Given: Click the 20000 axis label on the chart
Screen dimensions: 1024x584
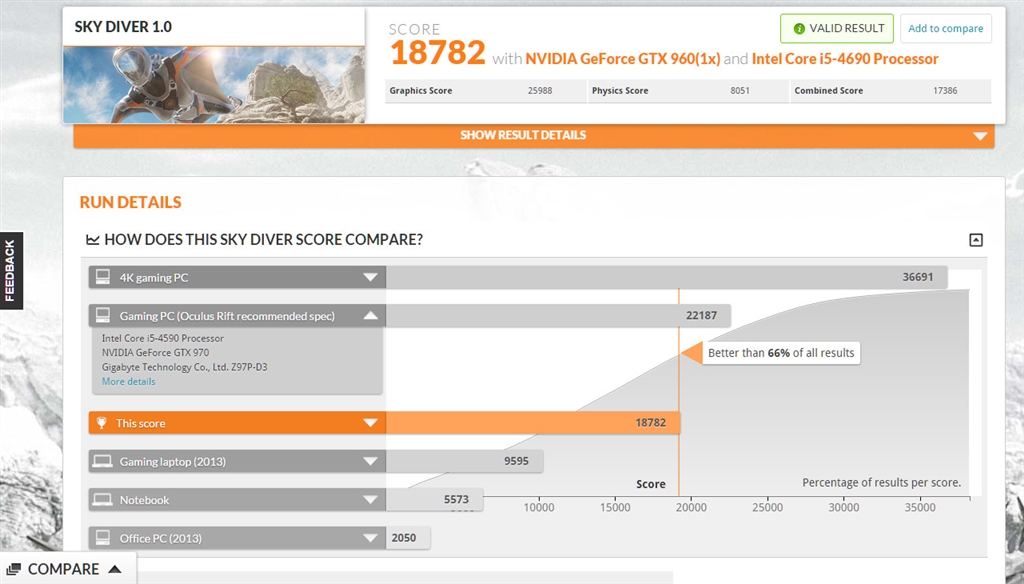Looking at the screenshot, I should [x=691, y=508].
